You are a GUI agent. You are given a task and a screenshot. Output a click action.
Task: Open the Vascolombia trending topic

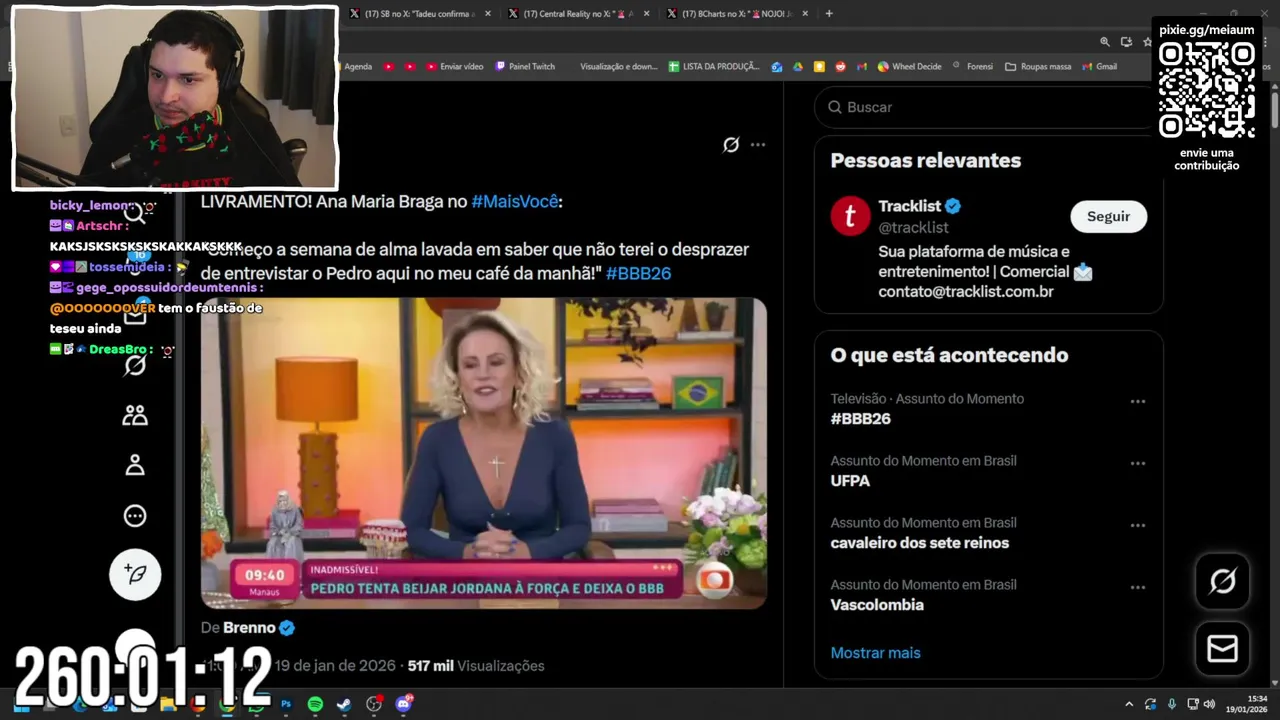click(x=877, y=605)
